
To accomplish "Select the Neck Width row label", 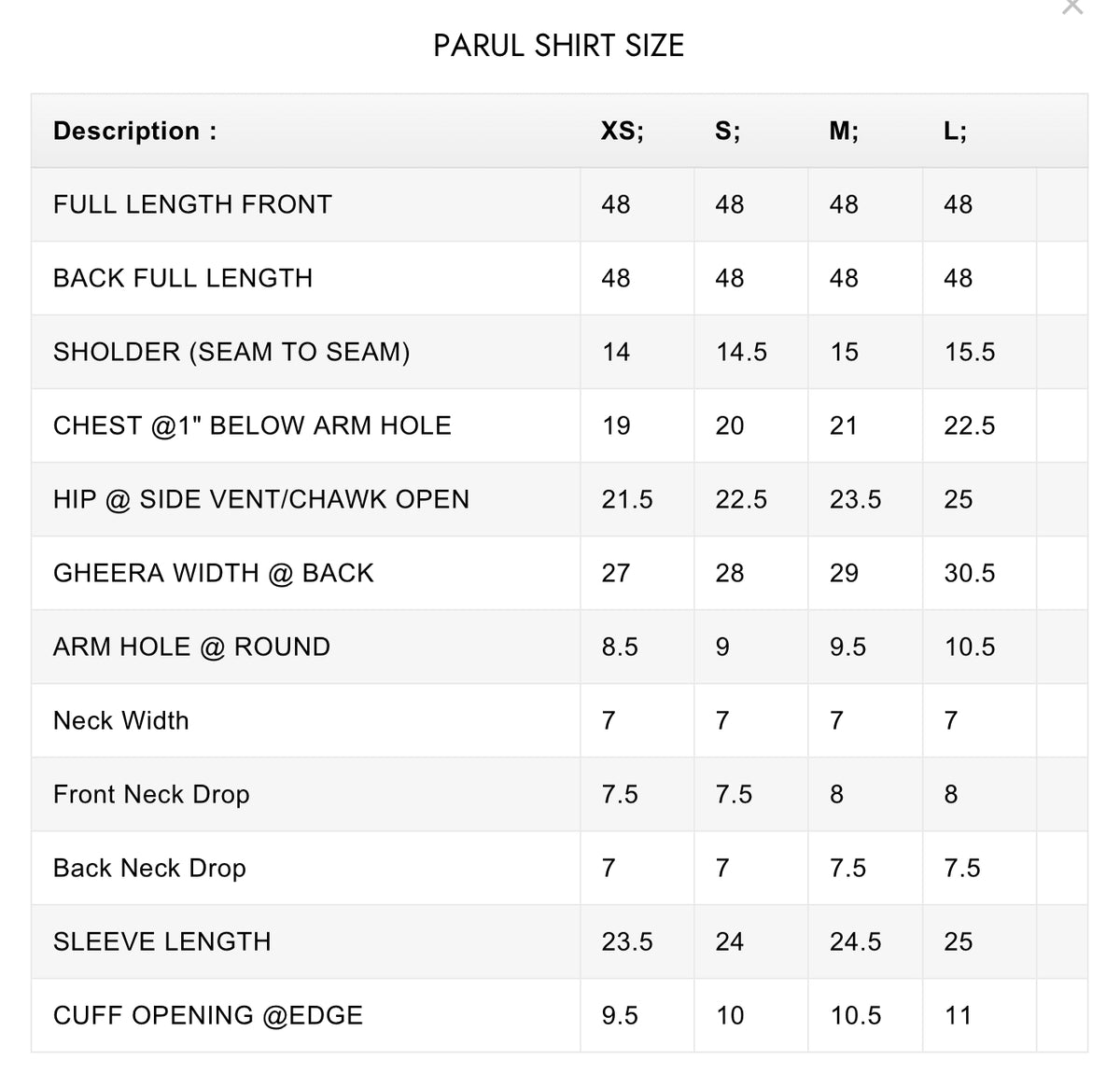I will (120, 720).
